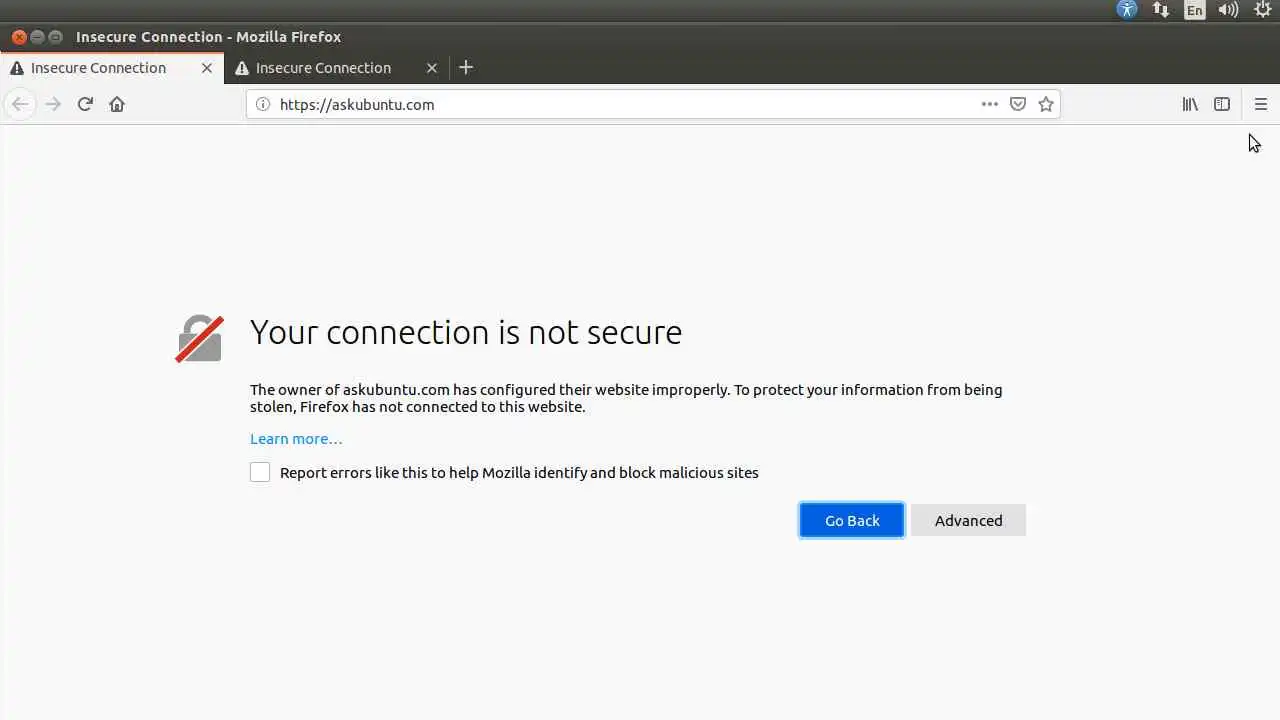Image resolution: width=1280 pixels, height=720 pixels.
Task: Go to Firefox home page icon
Action: [117, 104]
